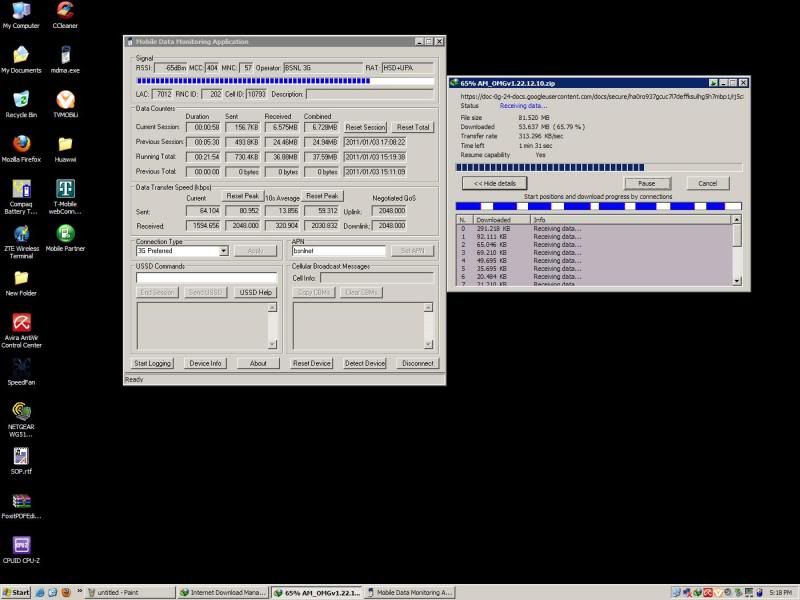Click Detect Device button
800x600 pixels.
coord(364,363)
